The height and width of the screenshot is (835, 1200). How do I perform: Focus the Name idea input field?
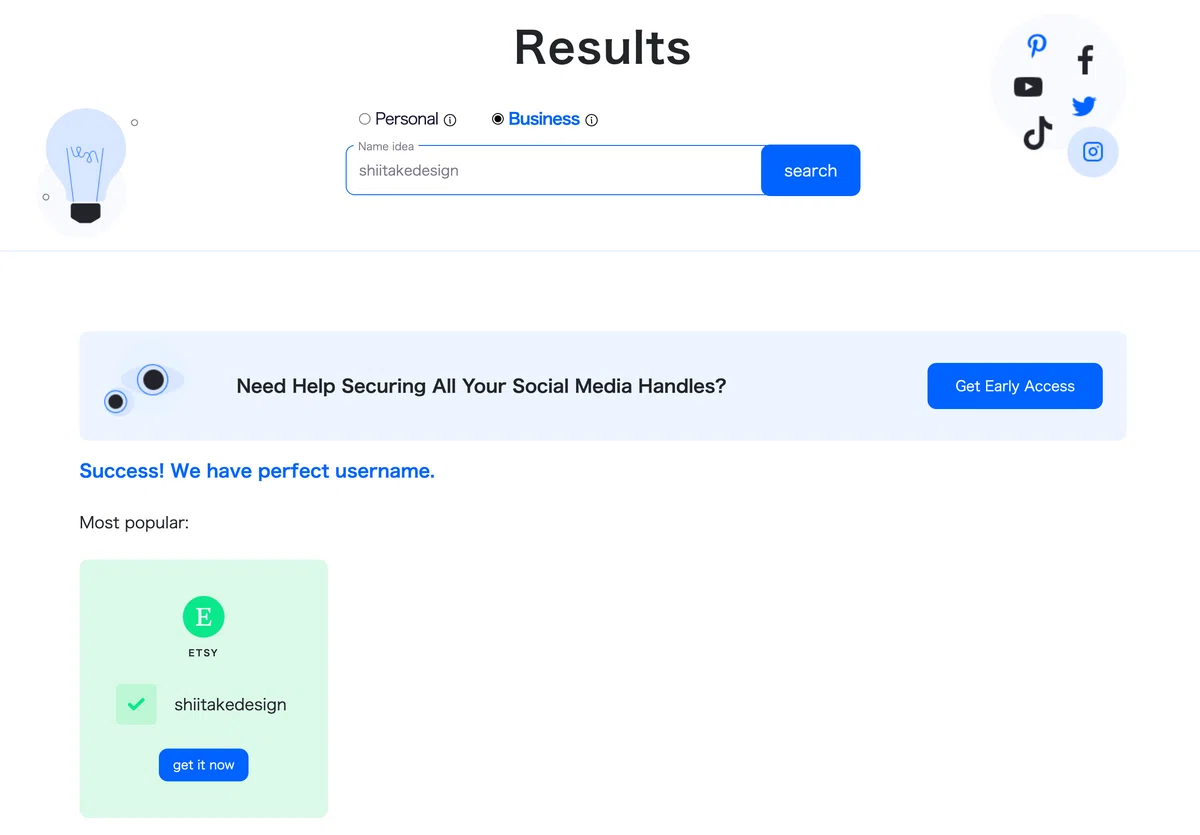click(x=554, y=170)
